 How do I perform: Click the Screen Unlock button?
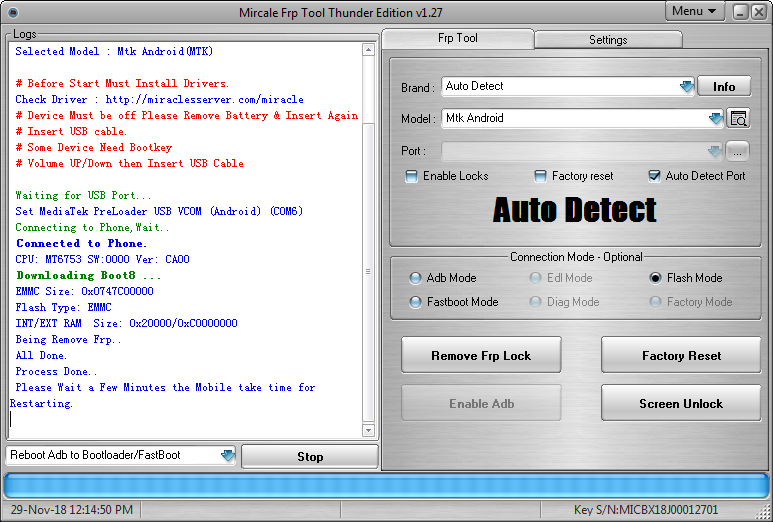click(681, 403)
